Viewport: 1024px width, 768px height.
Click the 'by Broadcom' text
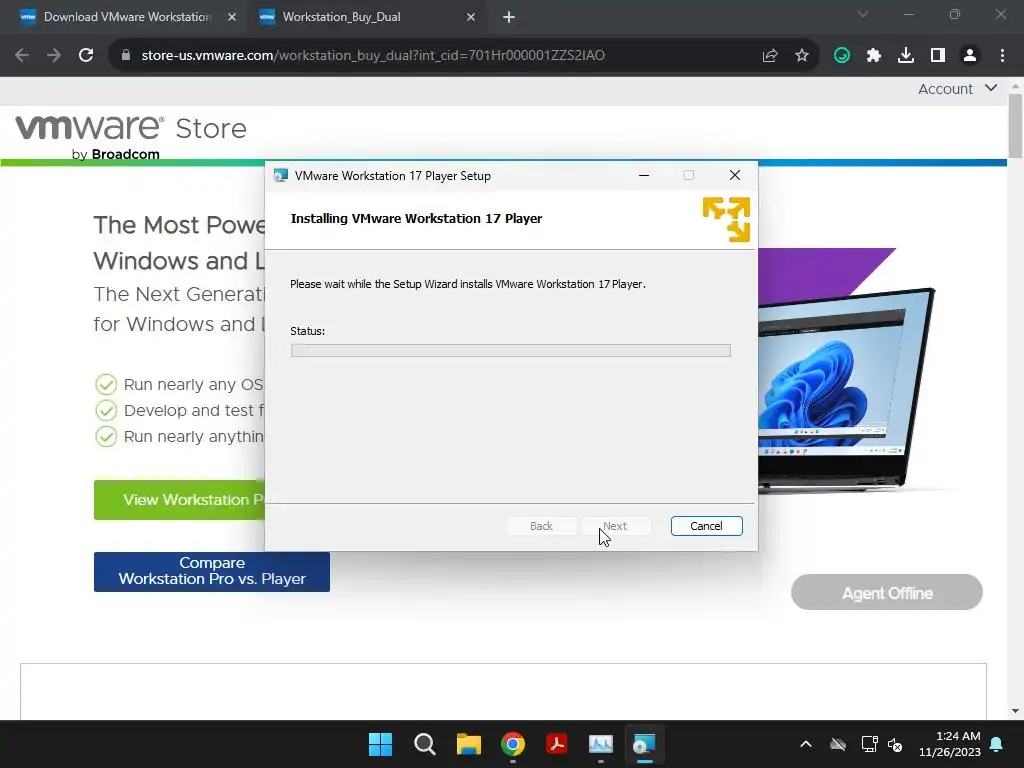pos(116,154)
